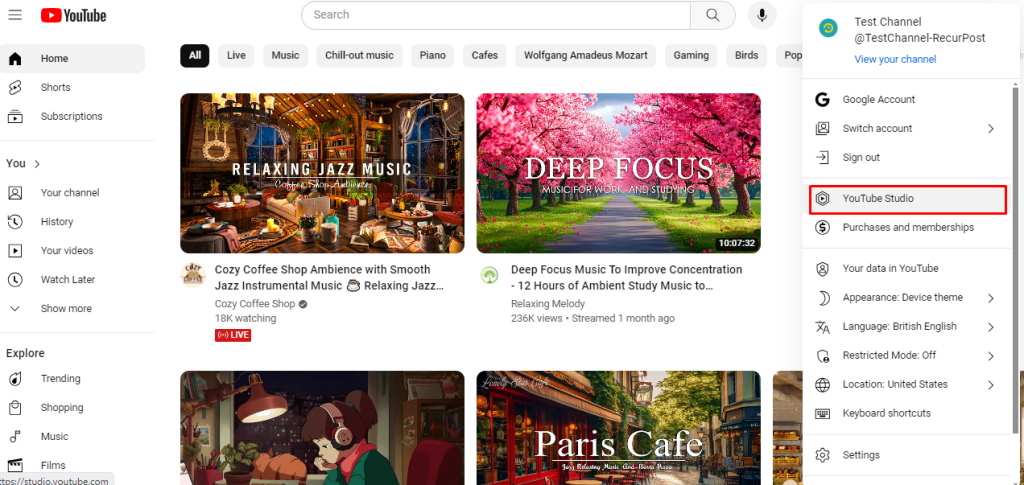Start voice search with microphone

coord(761,15)
